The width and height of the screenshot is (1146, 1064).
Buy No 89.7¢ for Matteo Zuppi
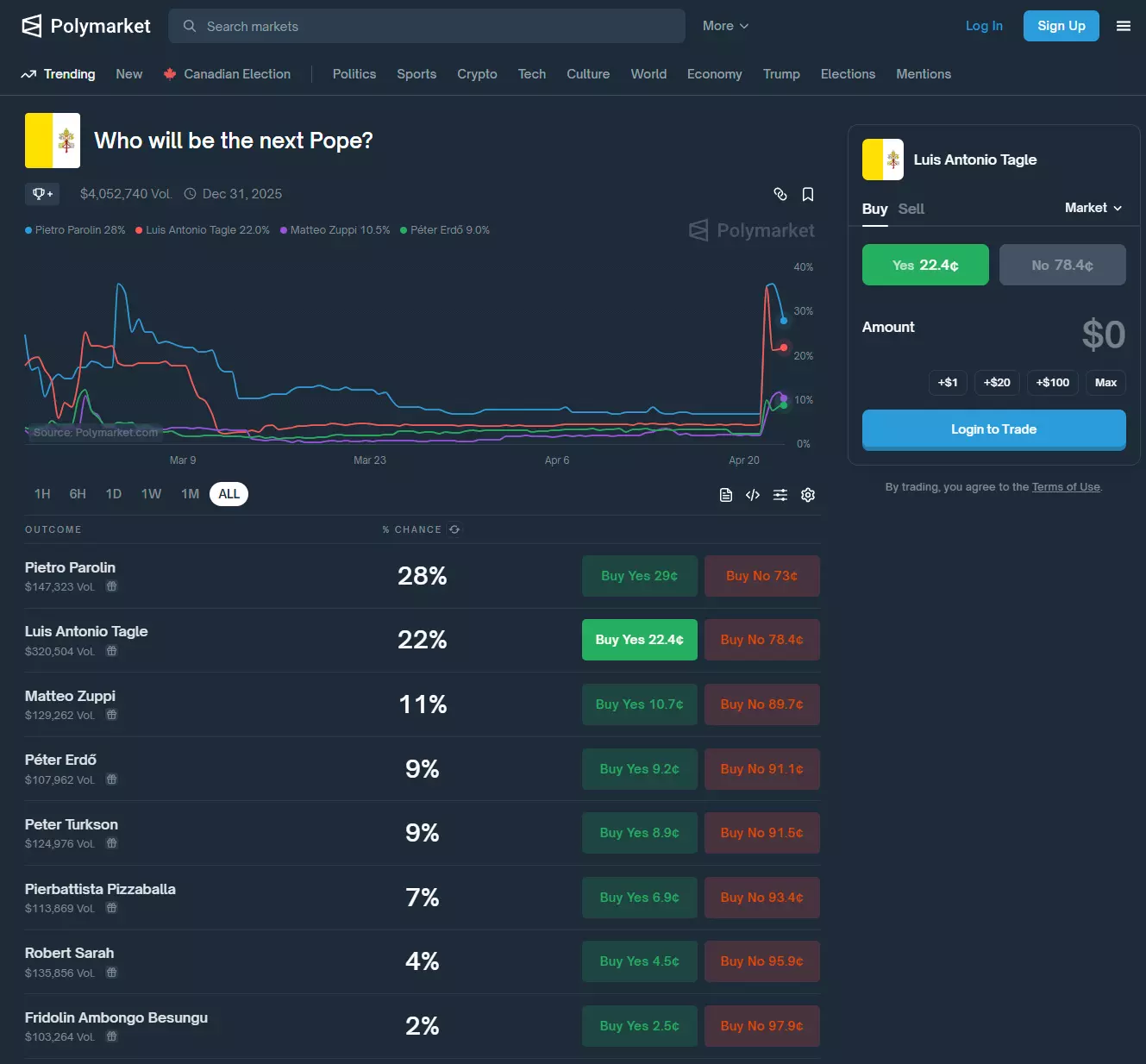762,704
